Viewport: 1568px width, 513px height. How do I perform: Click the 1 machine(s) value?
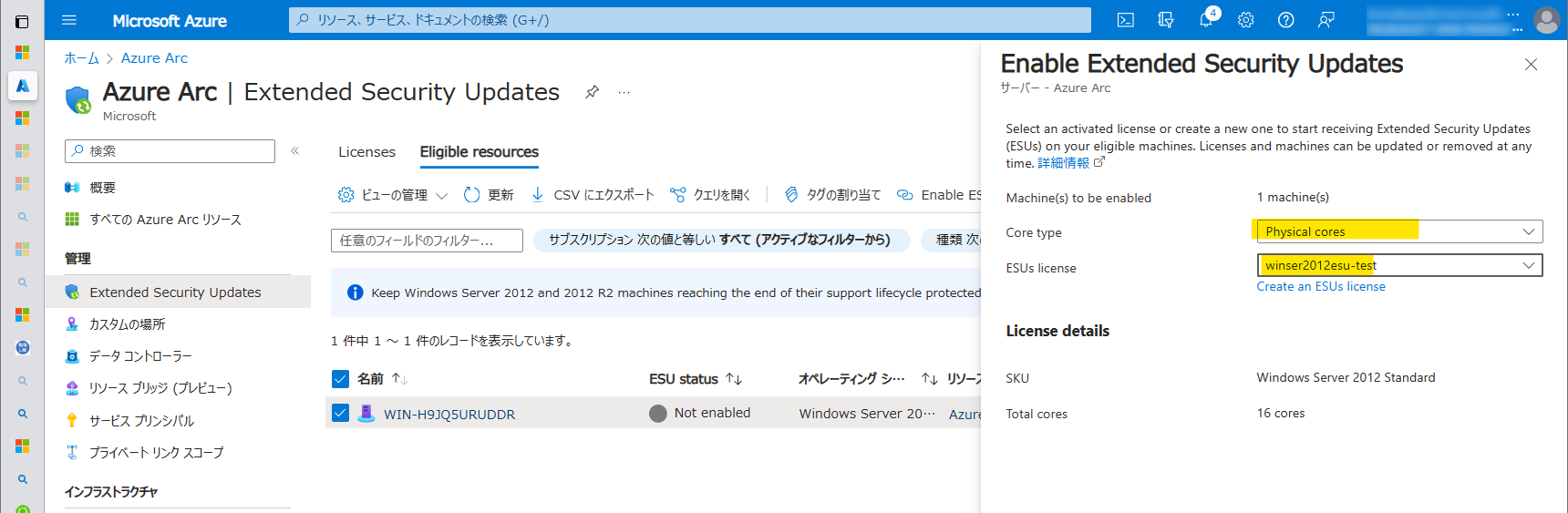tap(1293, 198)
